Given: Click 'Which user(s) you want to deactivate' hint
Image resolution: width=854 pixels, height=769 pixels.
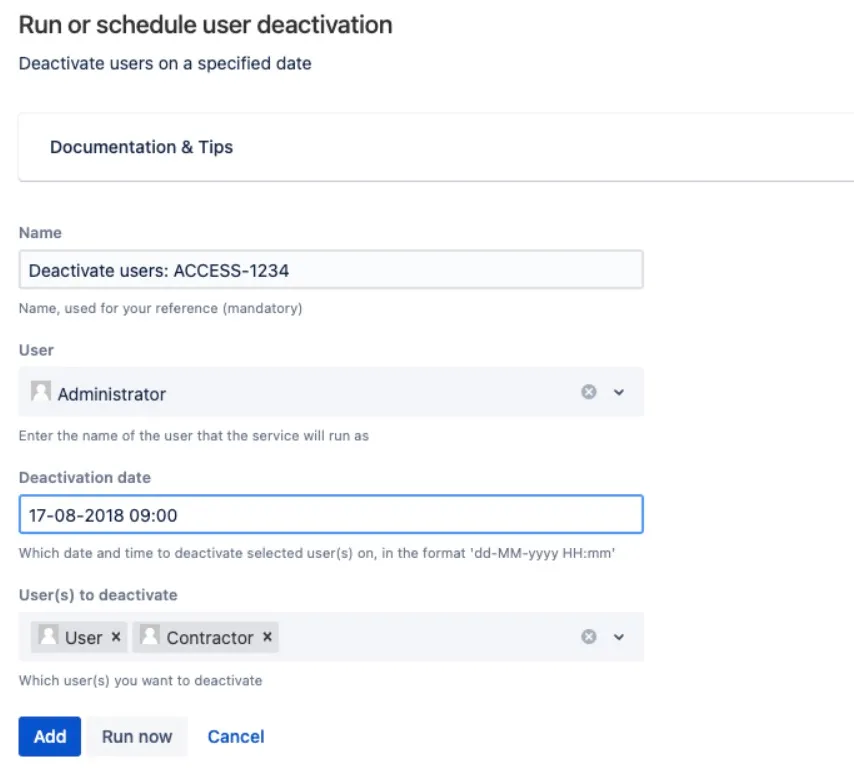Looking at the screenshot, I should click(x=141, y=680).
